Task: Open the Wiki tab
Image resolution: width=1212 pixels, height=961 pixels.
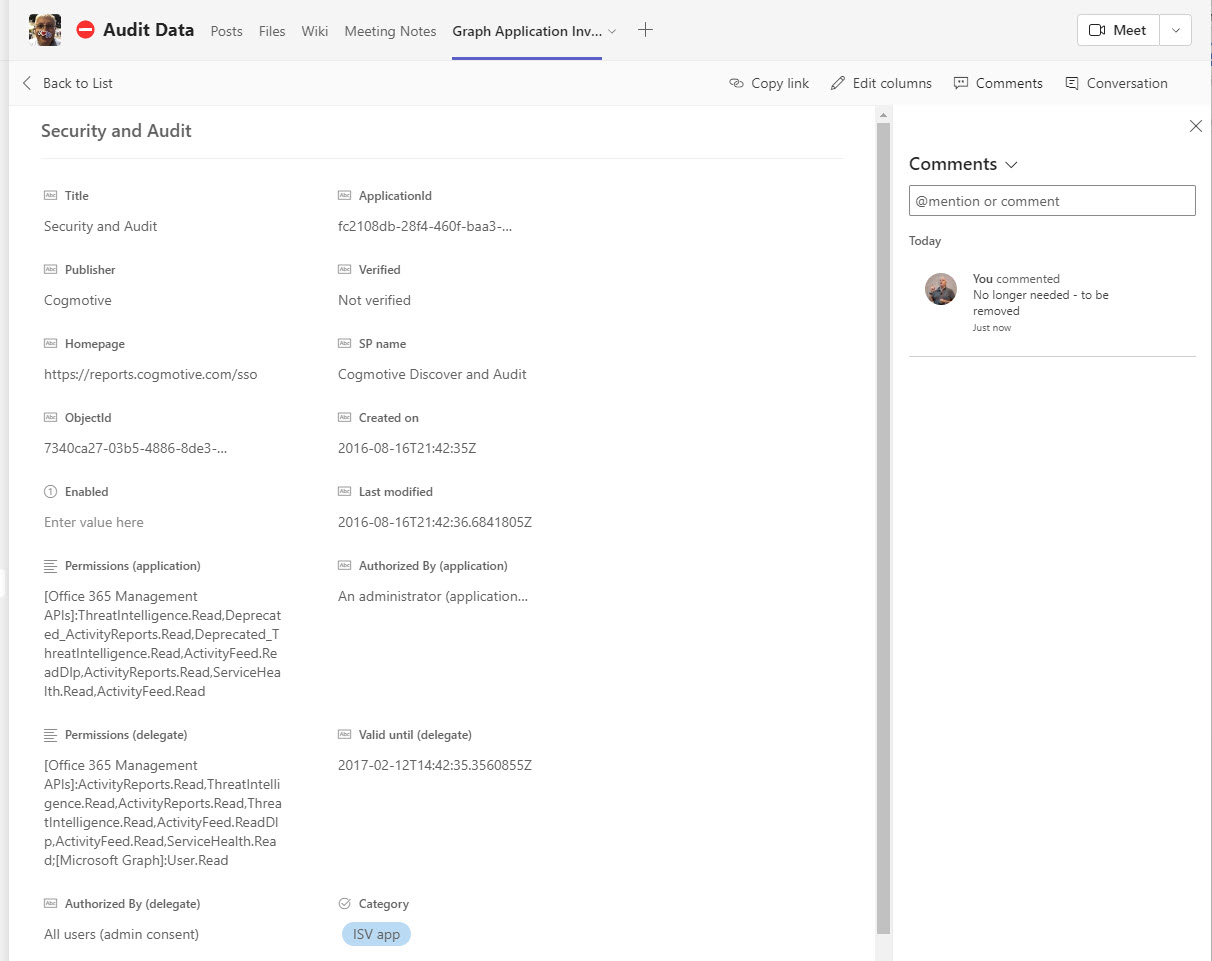Action: coord(315,31)
